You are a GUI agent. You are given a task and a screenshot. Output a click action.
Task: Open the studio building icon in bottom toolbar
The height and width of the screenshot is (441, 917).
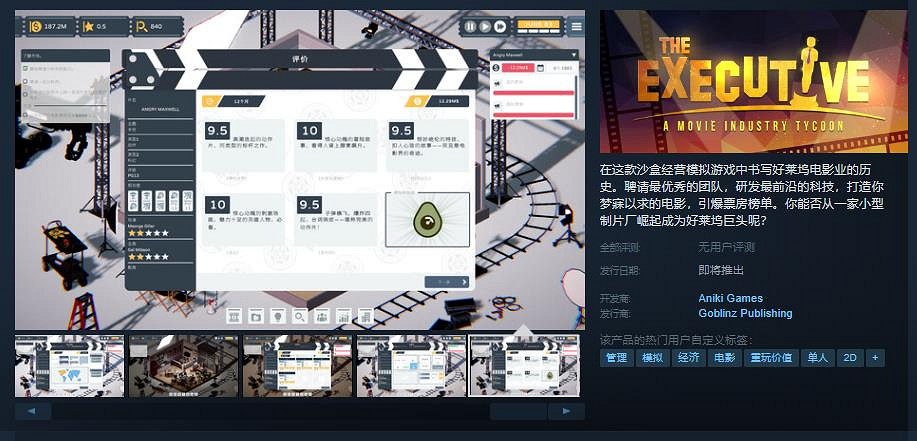pos(233,316)
